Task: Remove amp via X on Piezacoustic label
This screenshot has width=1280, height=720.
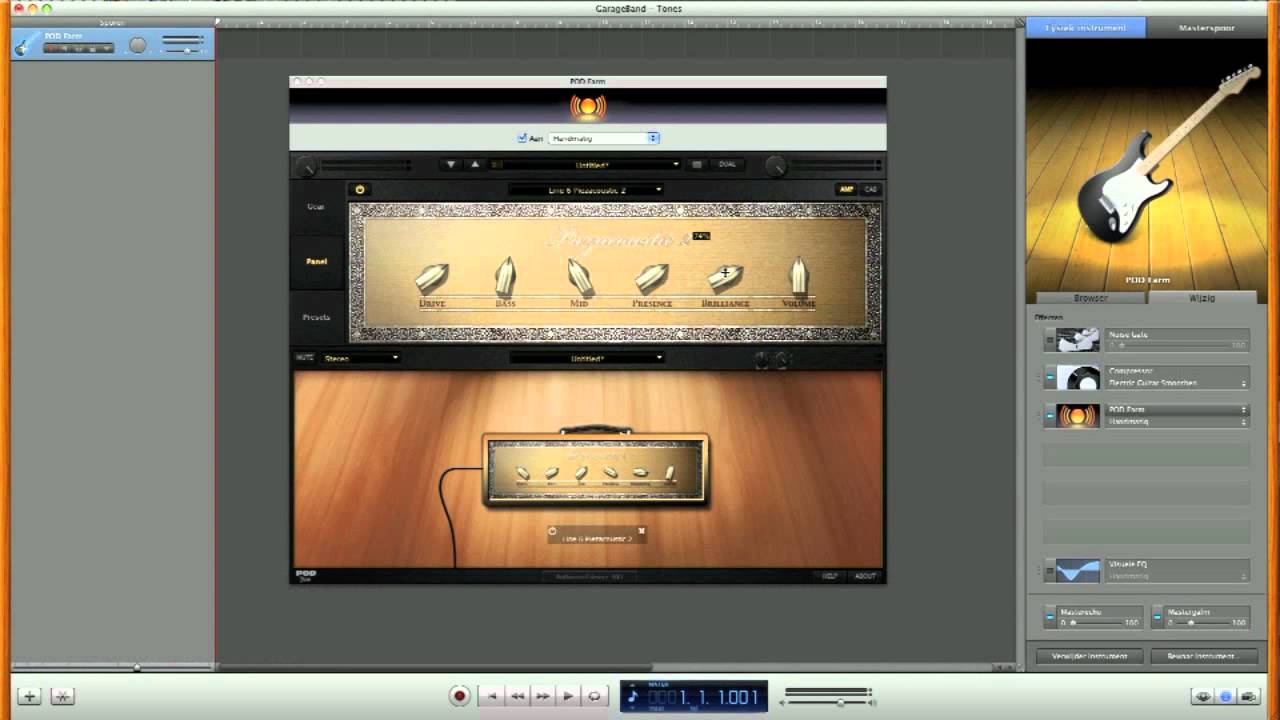Action: (641, 531)
